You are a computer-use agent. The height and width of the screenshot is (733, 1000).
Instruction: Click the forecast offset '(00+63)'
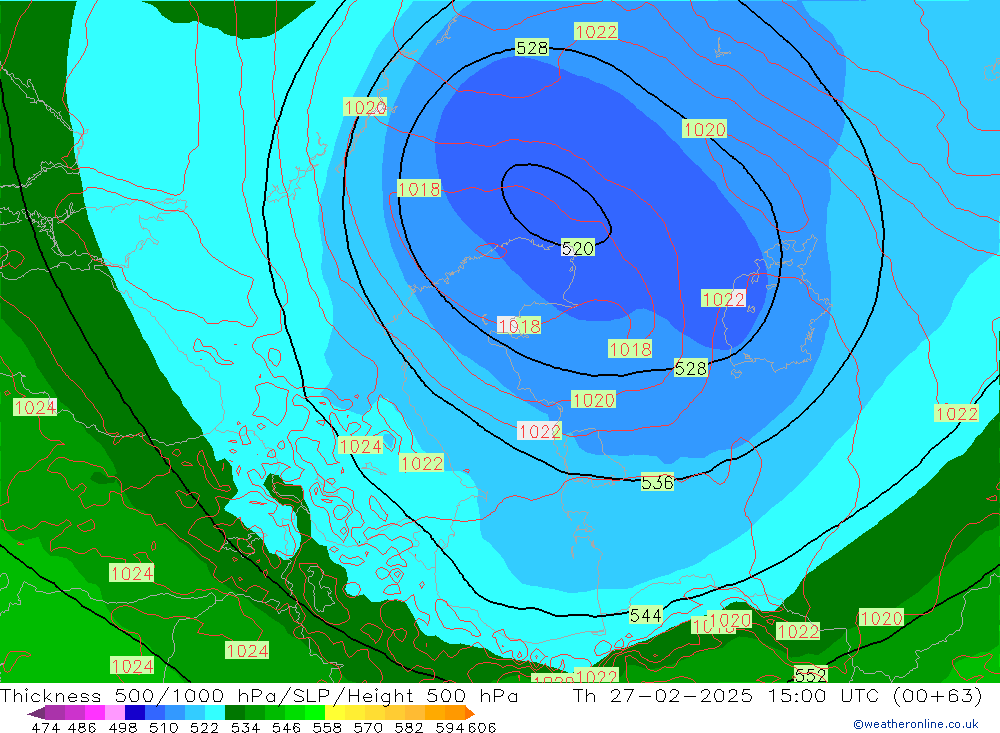pyautogui.click(x=938, y=695)
